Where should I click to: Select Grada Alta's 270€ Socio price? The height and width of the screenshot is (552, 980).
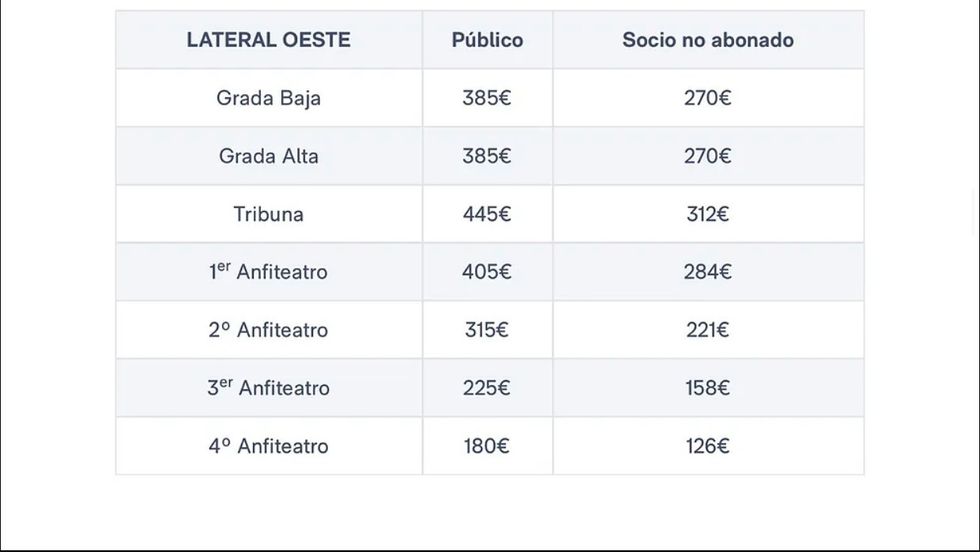(708, 156)
